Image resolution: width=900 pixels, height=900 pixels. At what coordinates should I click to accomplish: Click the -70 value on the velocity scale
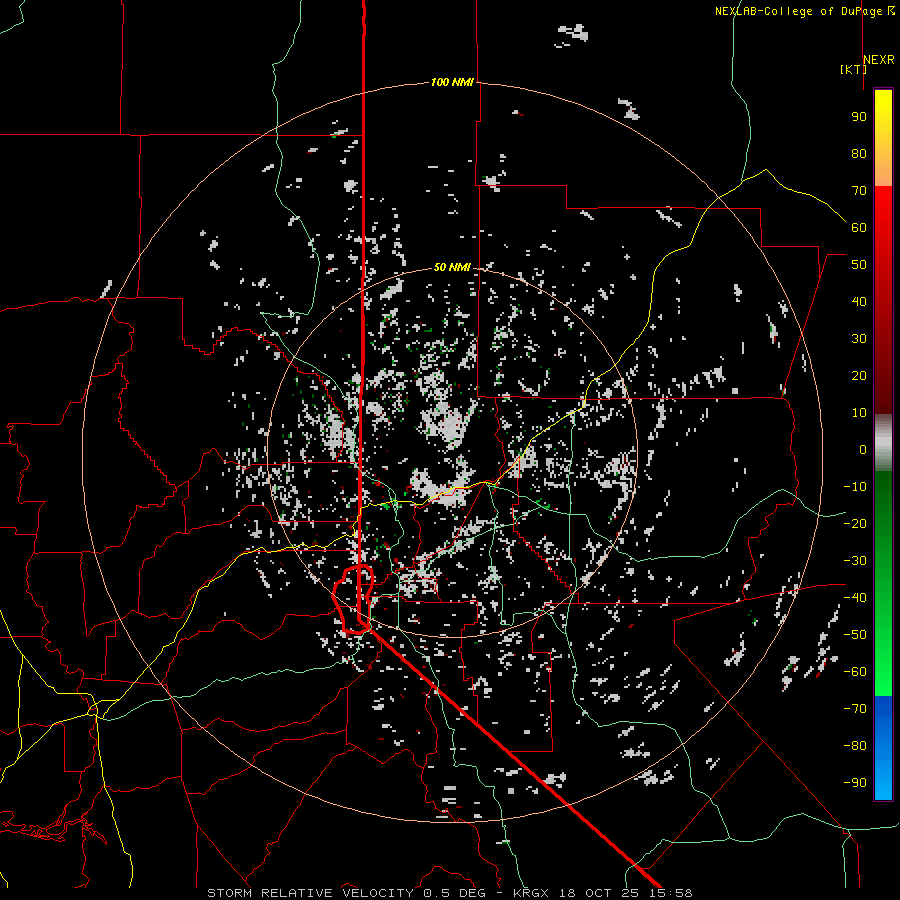[855, 709]
